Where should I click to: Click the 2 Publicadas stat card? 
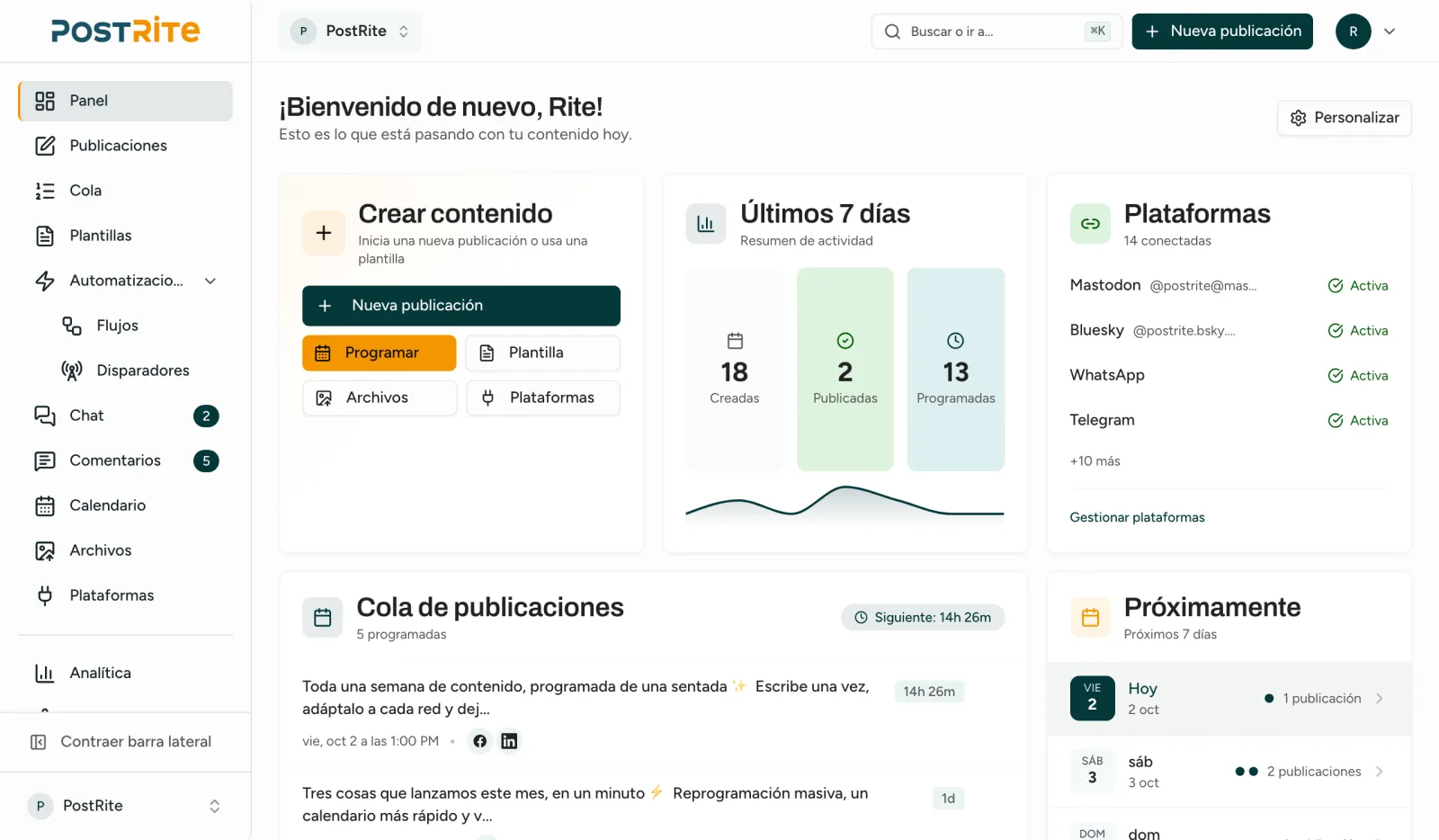point(845,370)
